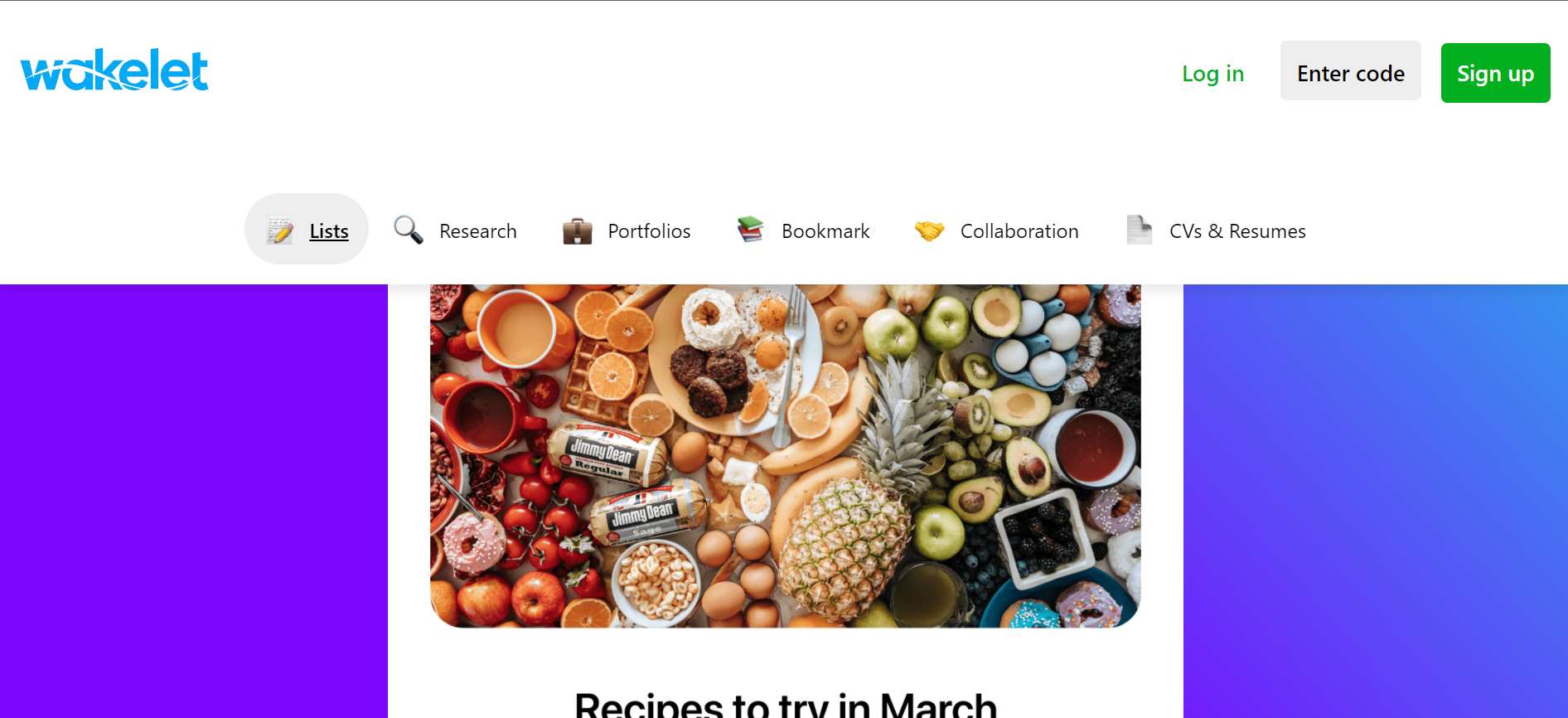
Task: Click the notepad pencil Lists icon
Action: click(x=280, y=230)
